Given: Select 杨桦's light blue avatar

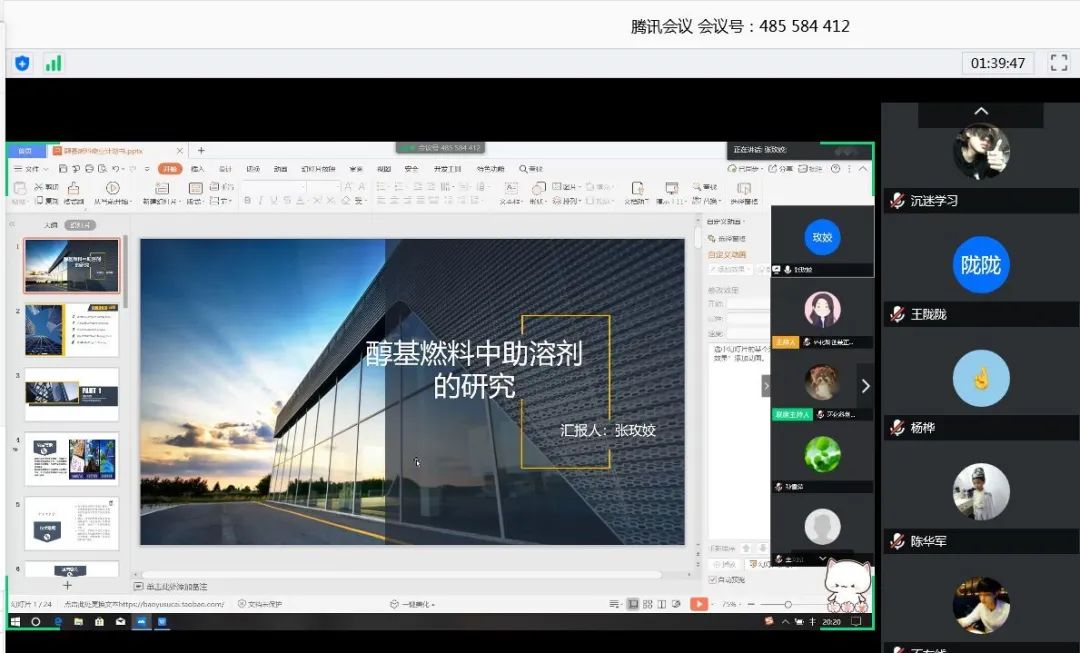Looking at the screenshot, I should 982,378.
